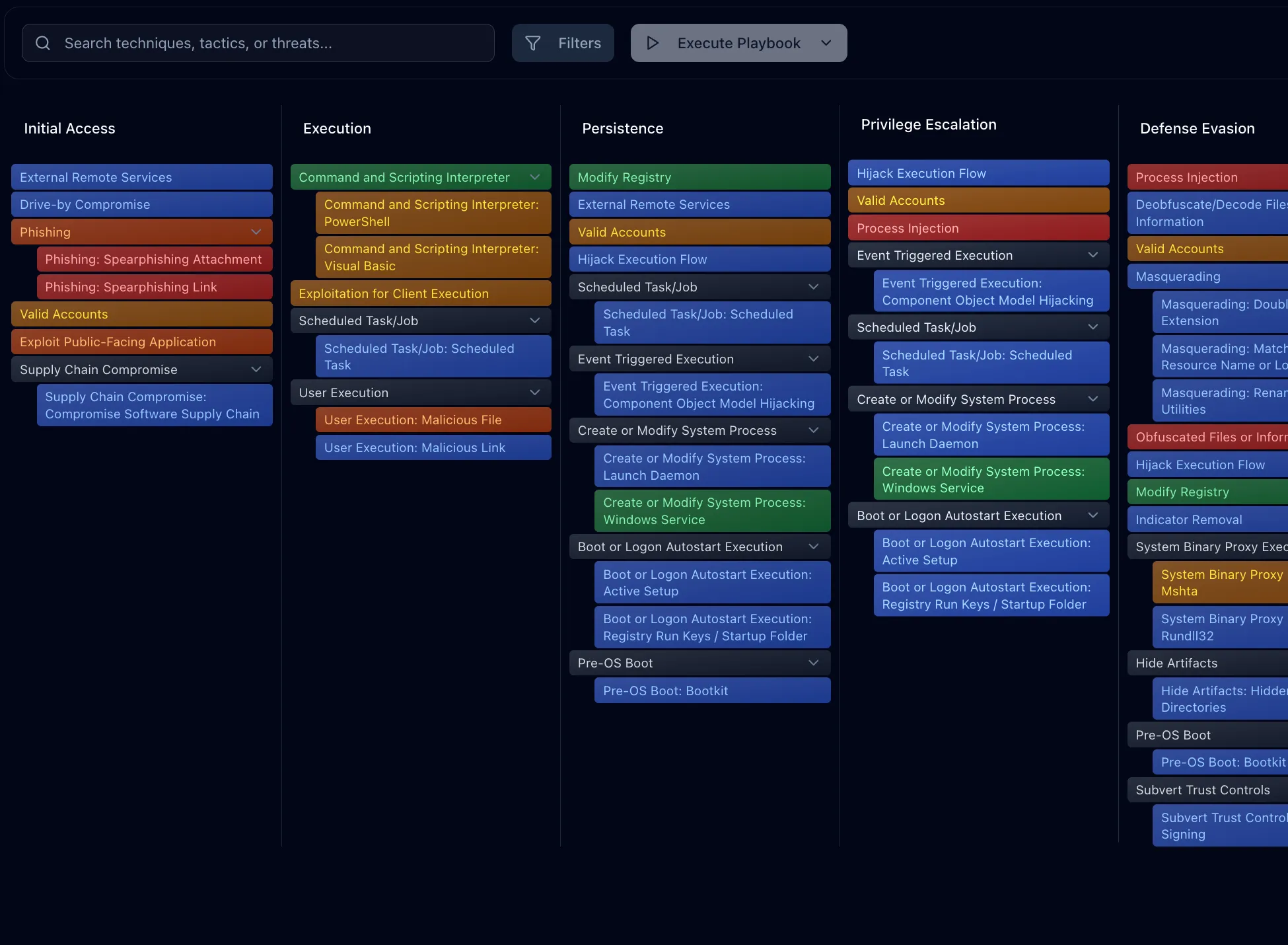Select Phishing: Spearphishing Link technique

(155, 287)
